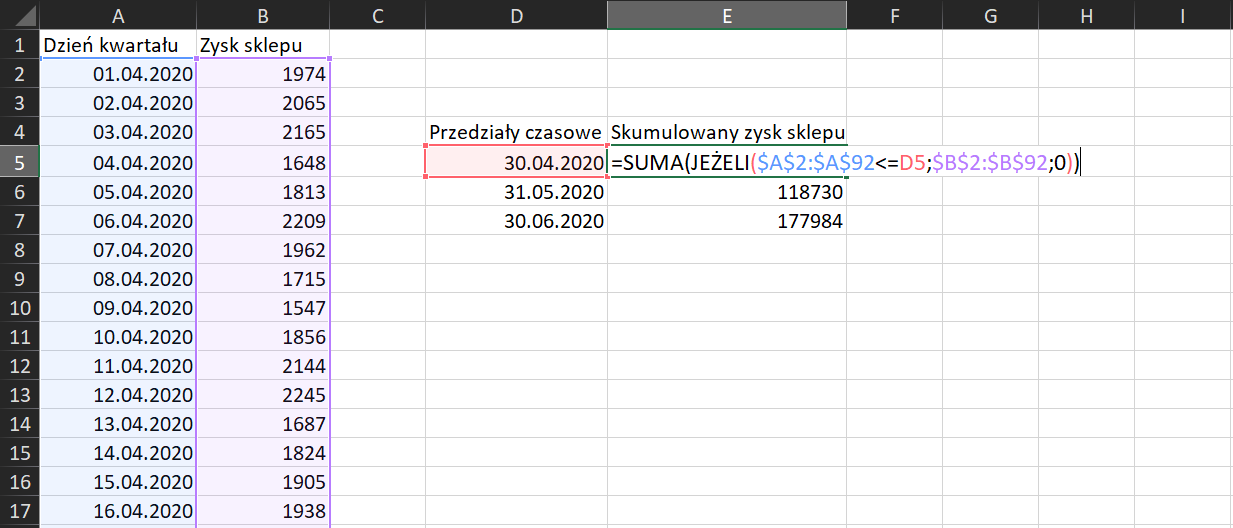The width and height of the screenshot is (1233, 528).
Task: Click the profit cell 2209
Action: (x=263, y=220)
